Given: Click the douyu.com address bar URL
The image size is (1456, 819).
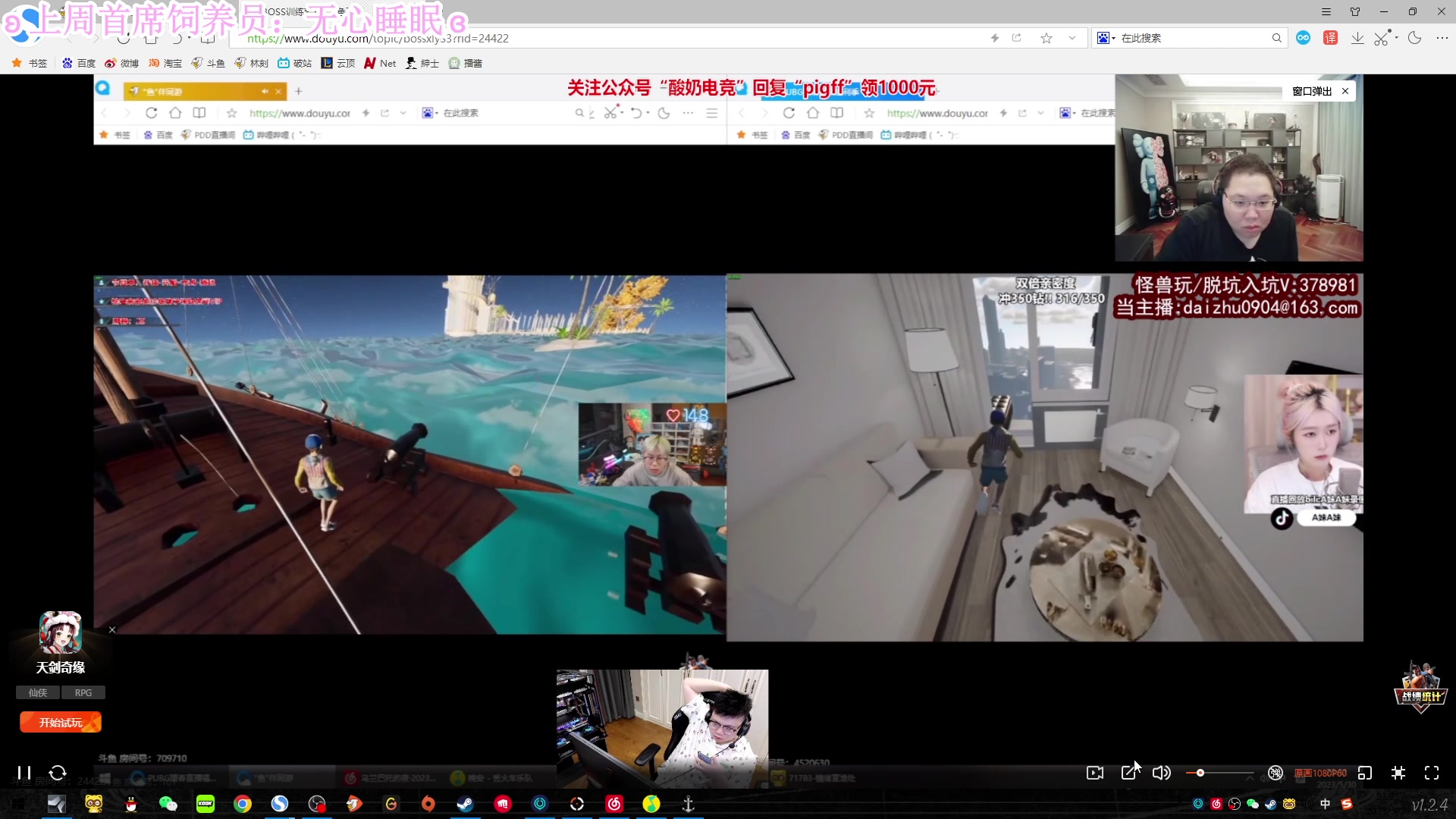Looking at the screenshot, I should point(378,38).
